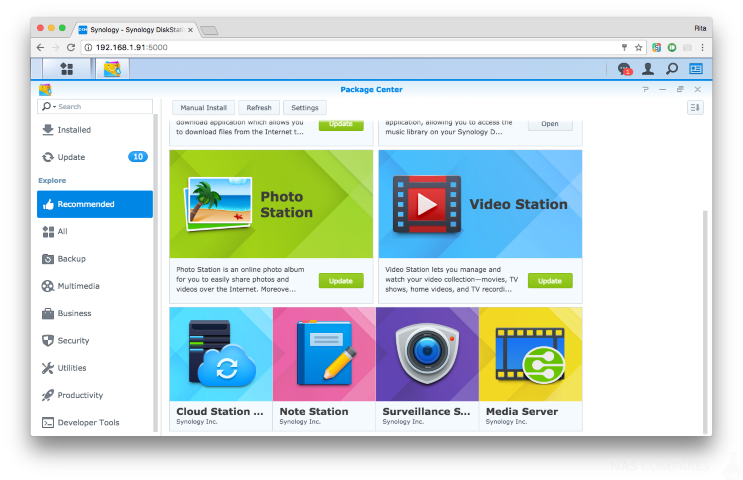The height and width of the screenshot is (480, 743).
Task: Click the Video Station description text
Action: pos(451,280)
